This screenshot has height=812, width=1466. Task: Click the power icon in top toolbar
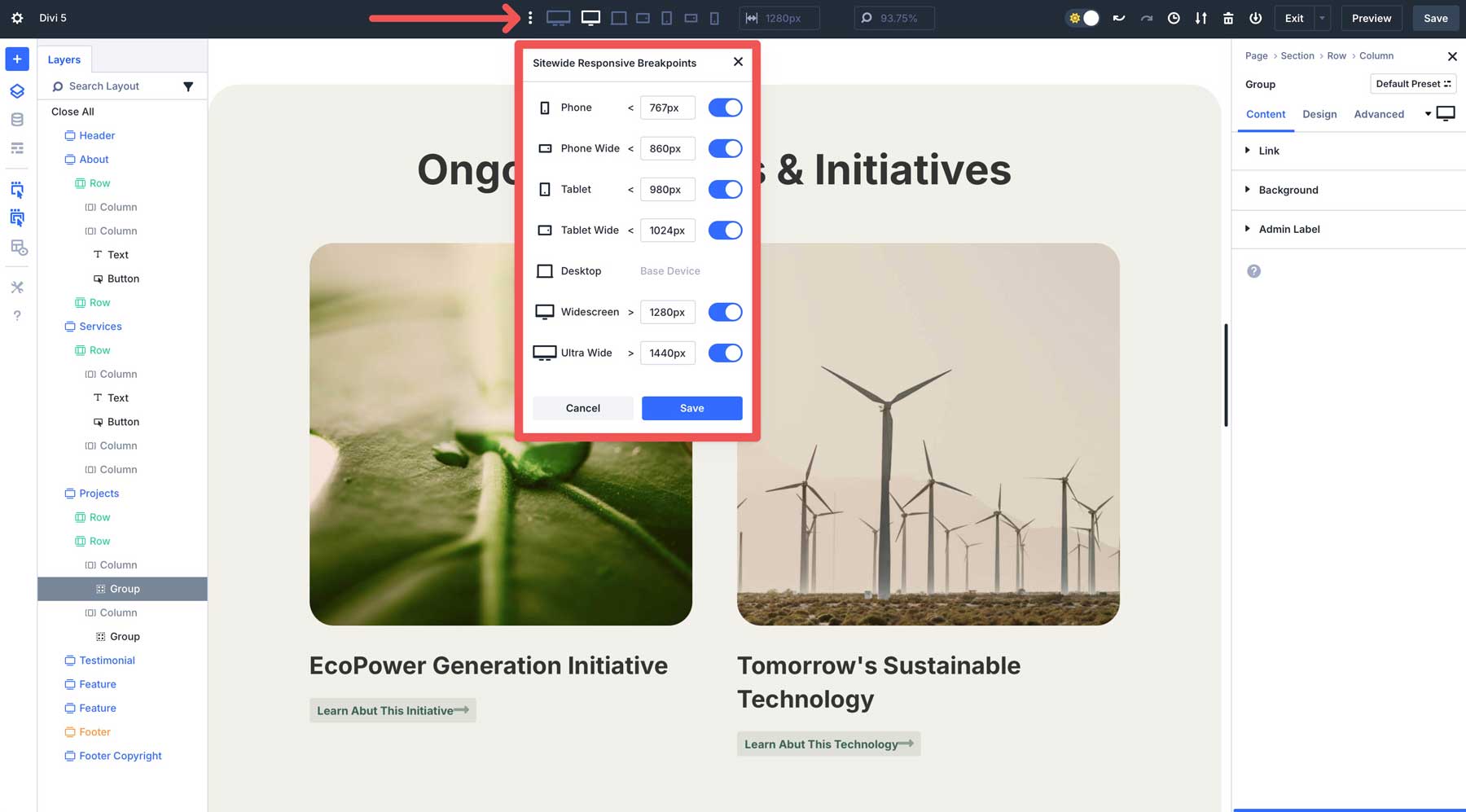(1255, 18)
